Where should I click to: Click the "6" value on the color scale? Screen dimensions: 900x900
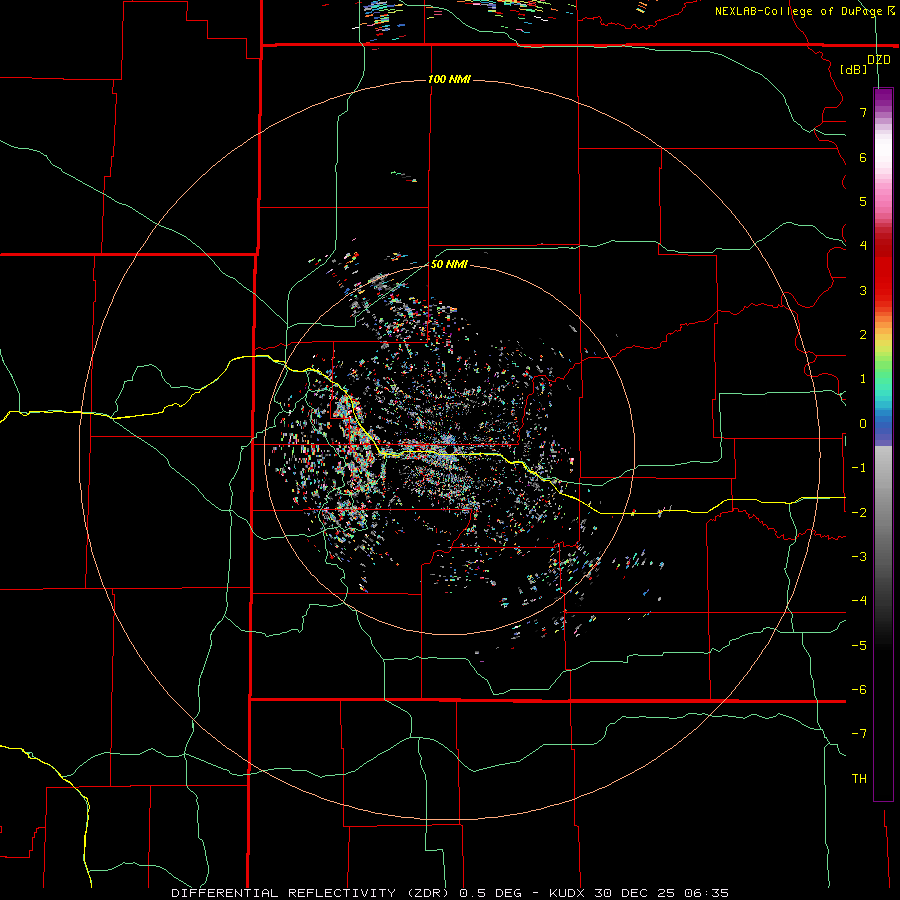[863, 157]
